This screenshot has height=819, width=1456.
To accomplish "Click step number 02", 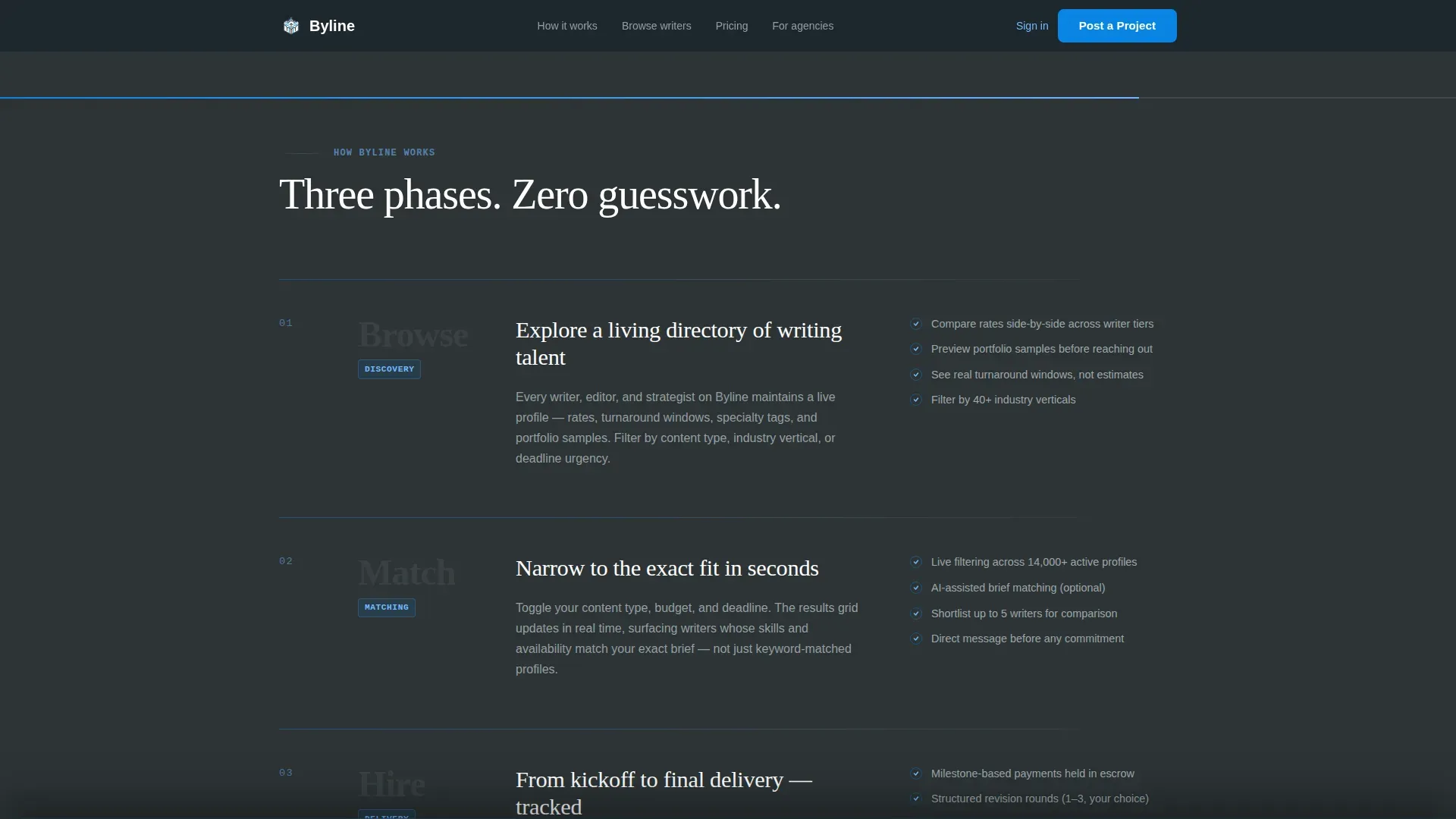I will coord(286,561).
